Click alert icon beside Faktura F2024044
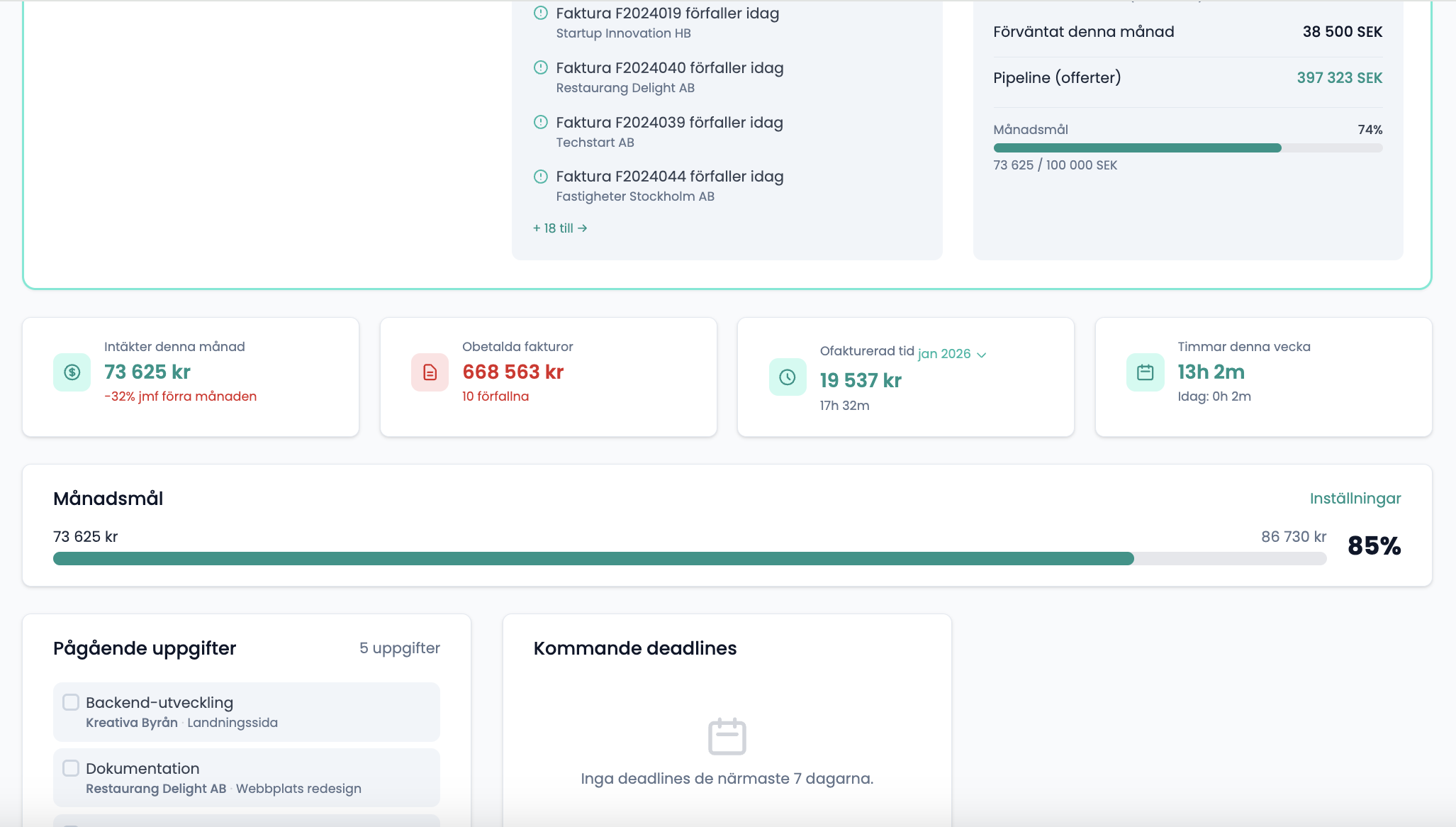The width and height of the screenshot is (1456, 827). click(541, 177)
